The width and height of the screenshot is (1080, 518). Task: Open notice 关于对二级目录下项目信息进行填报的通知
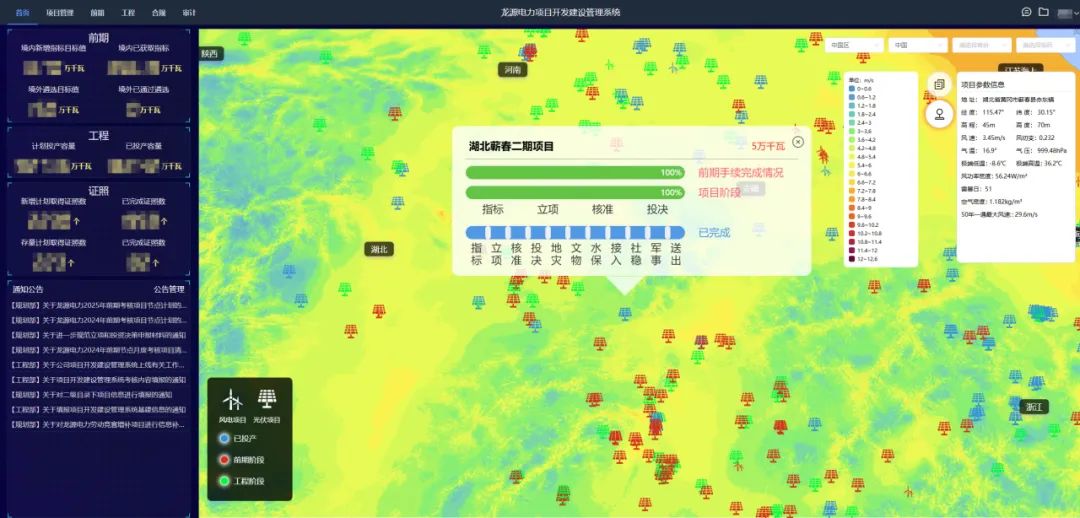pyautogui.click(x=92, y=395)
